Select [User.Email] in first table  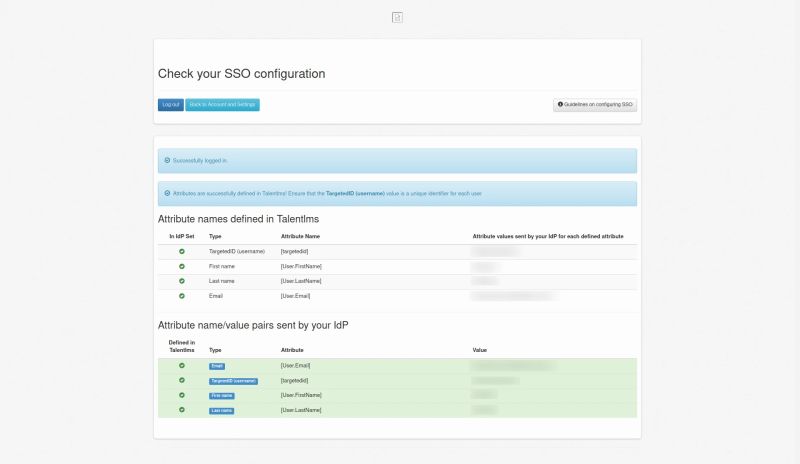tap(295, 296)
